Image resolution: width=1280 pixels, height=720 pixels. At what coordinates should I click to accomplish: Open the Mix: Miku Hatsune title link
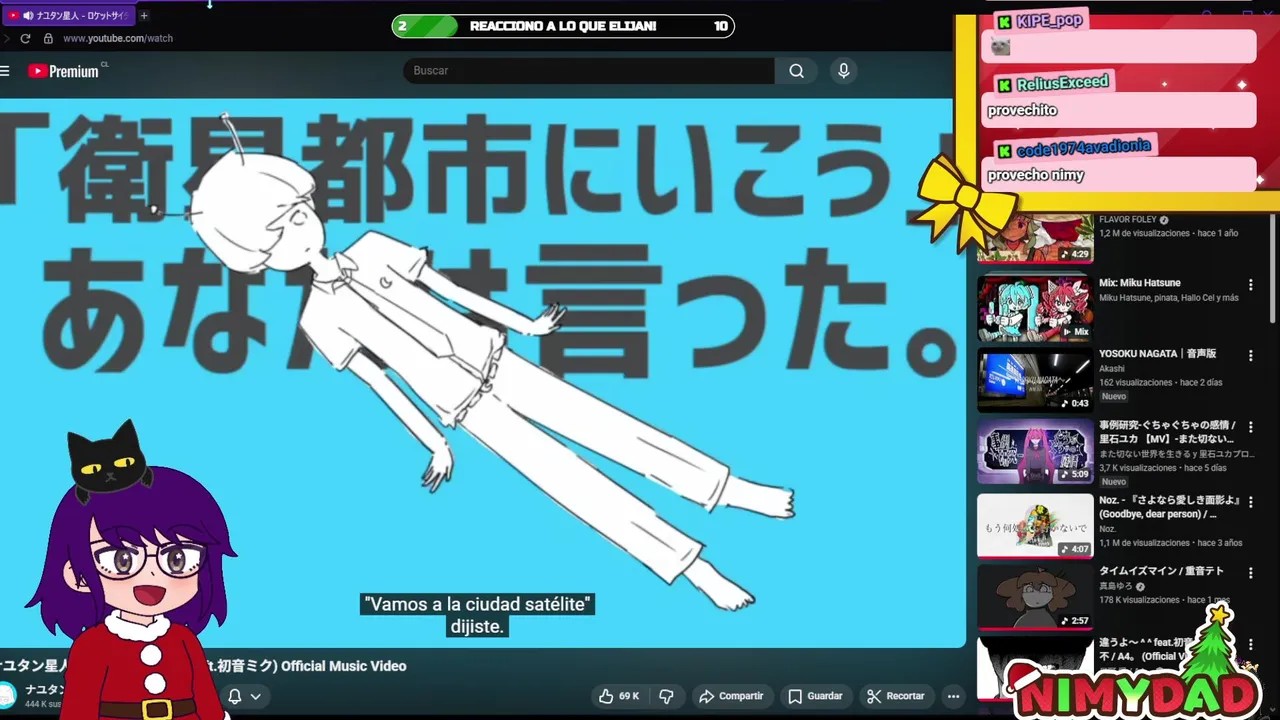tap(1140, 283)
